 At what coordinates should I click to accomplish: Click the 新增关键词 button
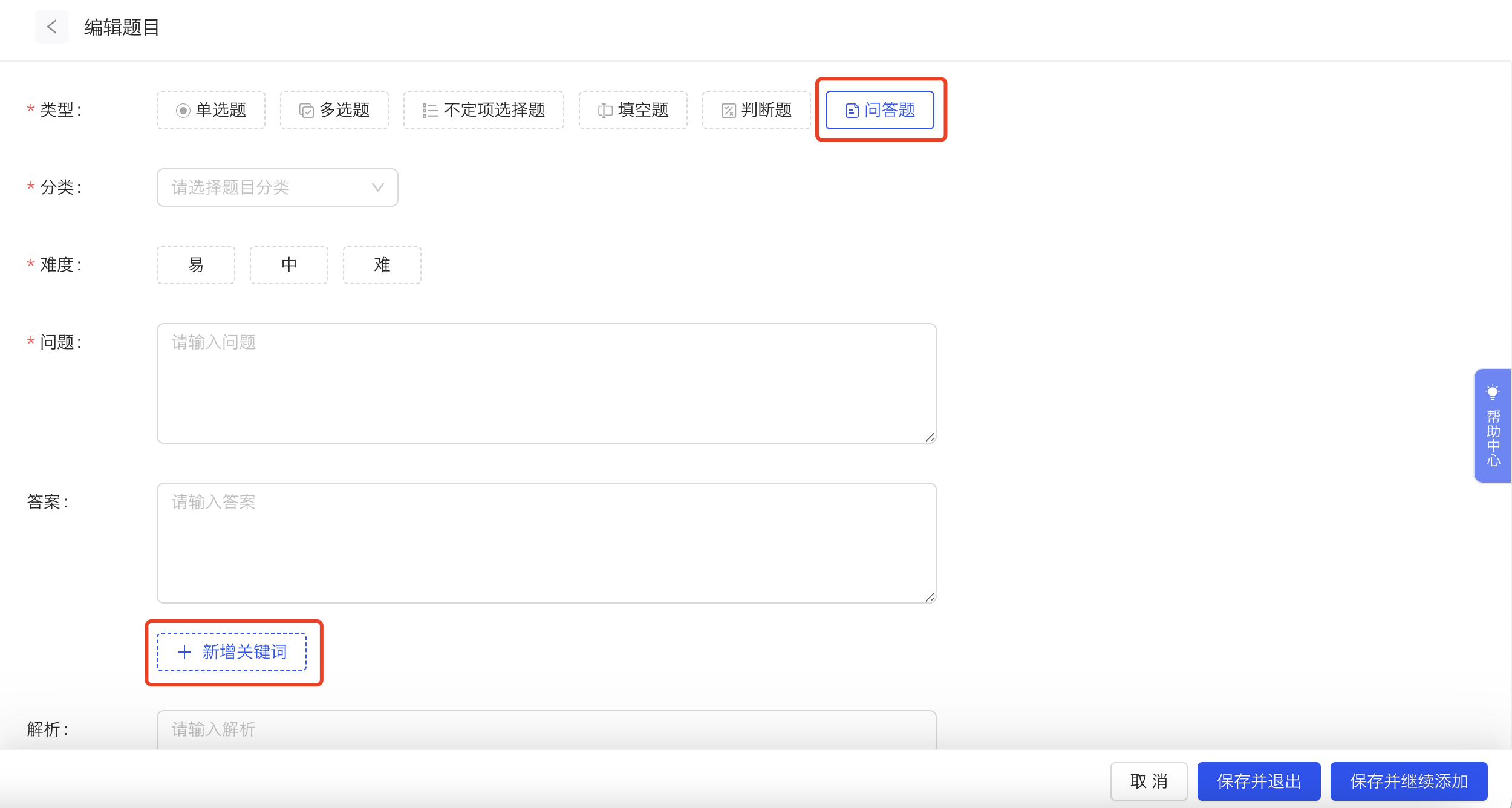coord(232,652)
